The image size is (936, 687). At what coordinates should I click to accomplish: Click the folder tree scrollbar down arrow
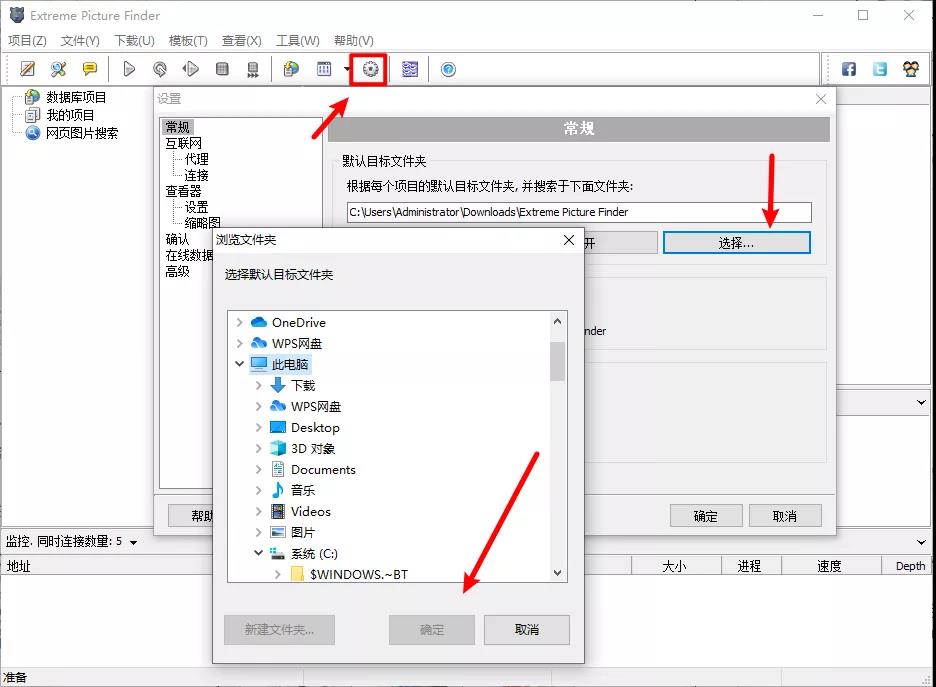click(x=558, y=573)
